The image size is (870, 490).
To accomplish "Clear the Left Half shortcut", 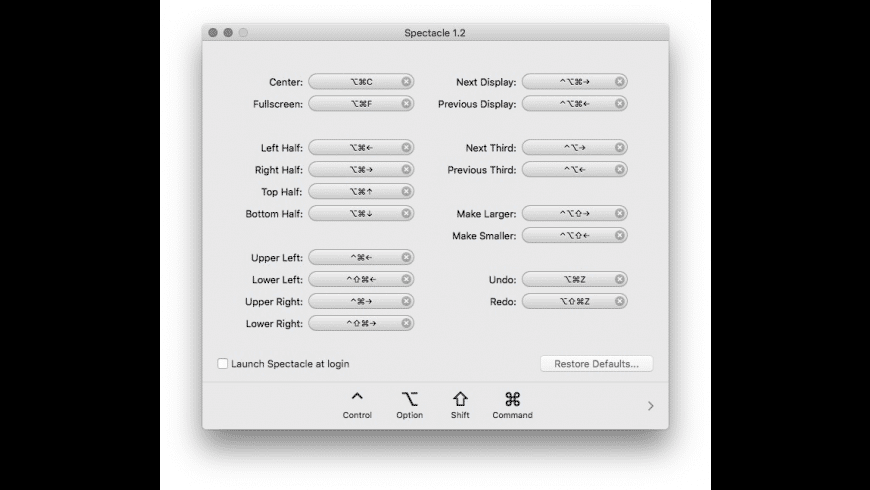I will click(x=406, y=148).
